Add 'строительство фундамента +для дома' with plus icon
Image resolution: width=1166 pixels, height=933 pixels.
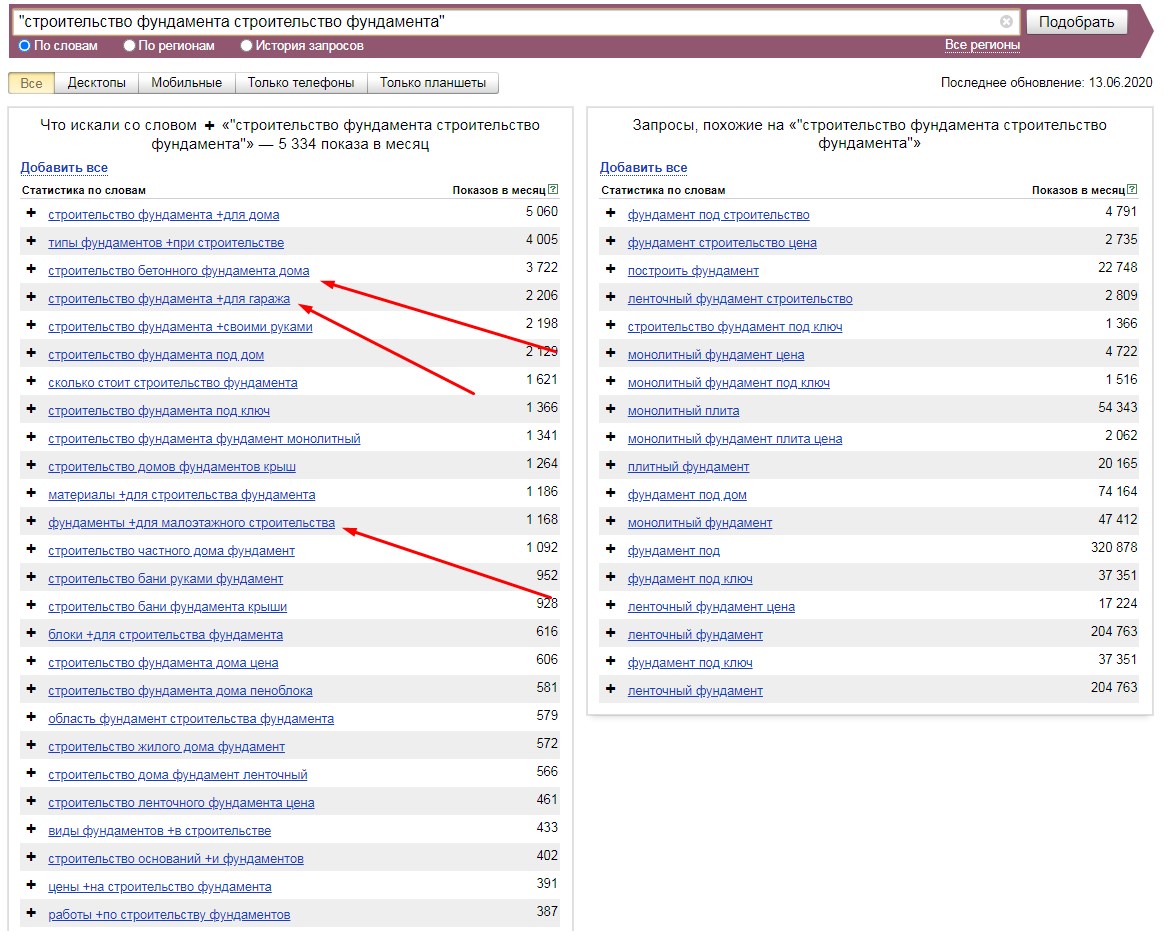(31, 213)
